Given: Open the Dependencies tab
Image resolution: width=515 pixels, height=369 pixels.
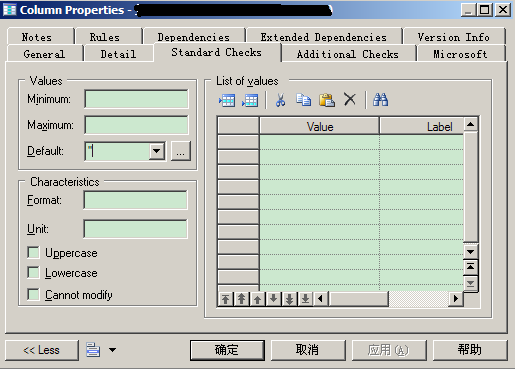Looking at the screenshot, I should point(193,37).
